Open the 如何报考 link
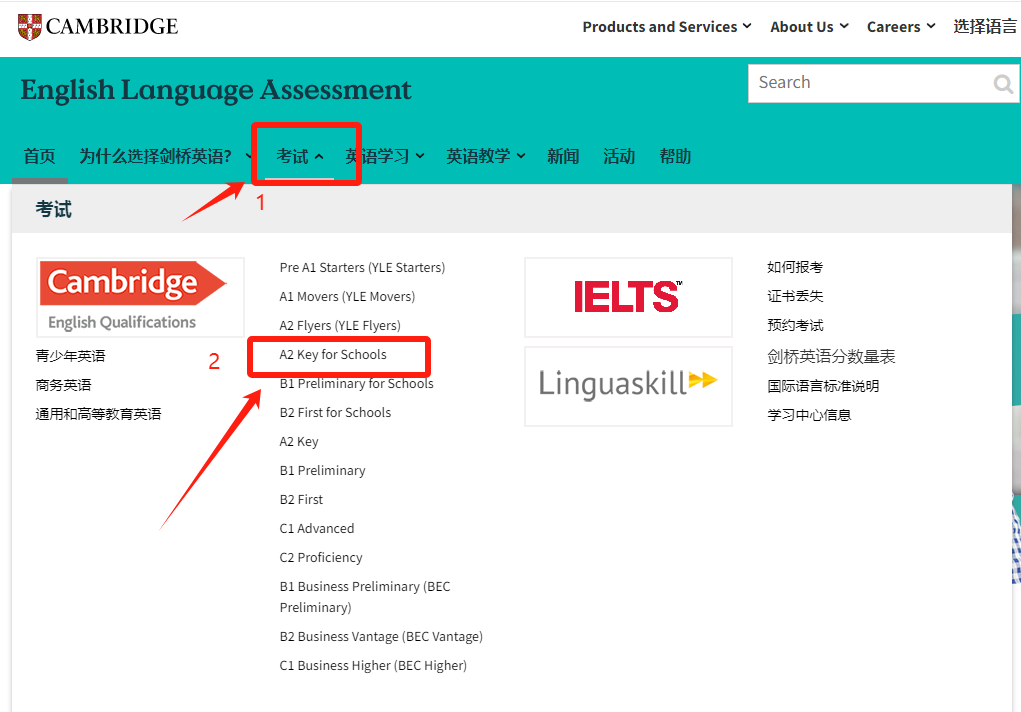This screenshot has height=712, width=1021. tap(795, 268)
